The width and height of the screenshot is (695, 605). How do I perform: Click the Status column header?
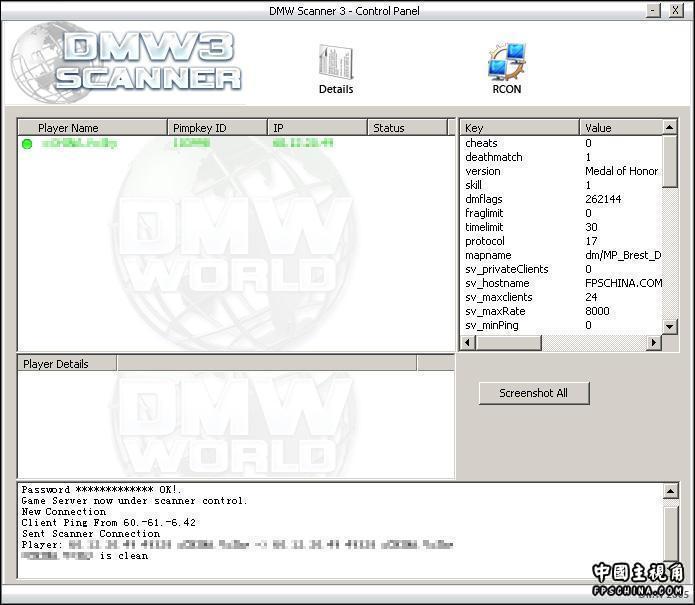pos(407,128)
